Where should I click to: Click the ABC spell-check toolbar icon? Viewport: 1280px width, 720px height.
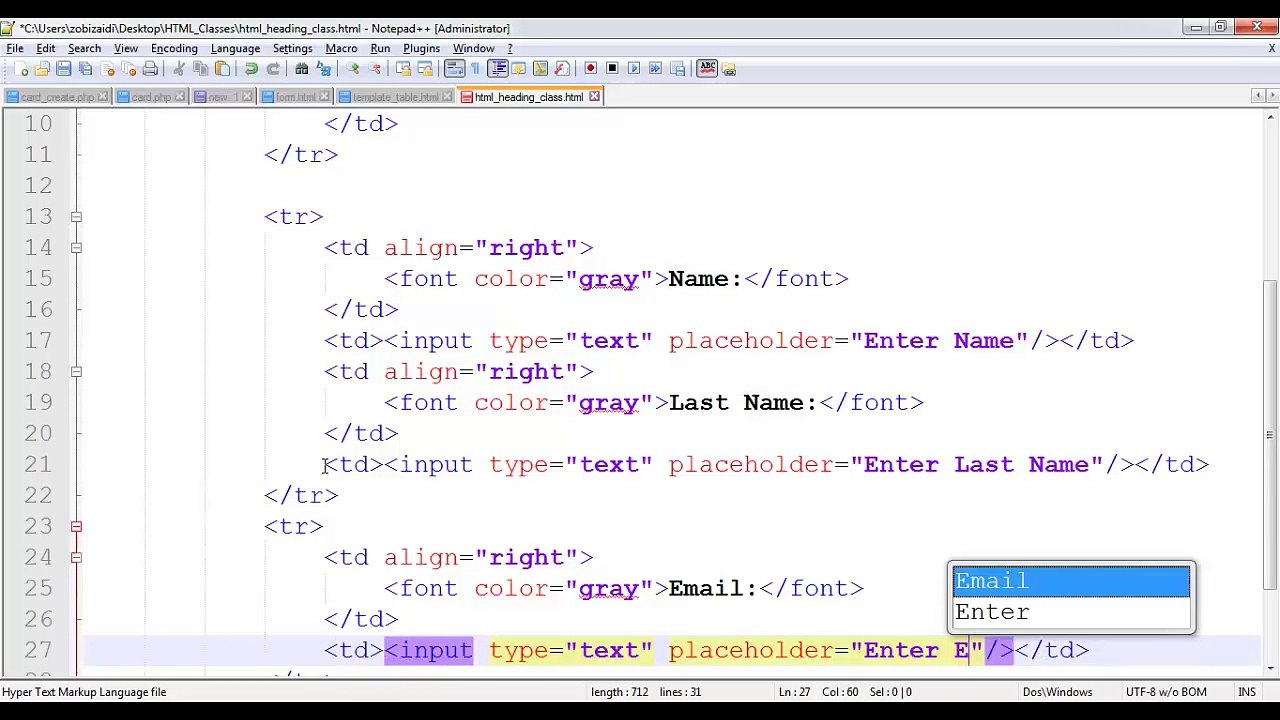(707, 69)
